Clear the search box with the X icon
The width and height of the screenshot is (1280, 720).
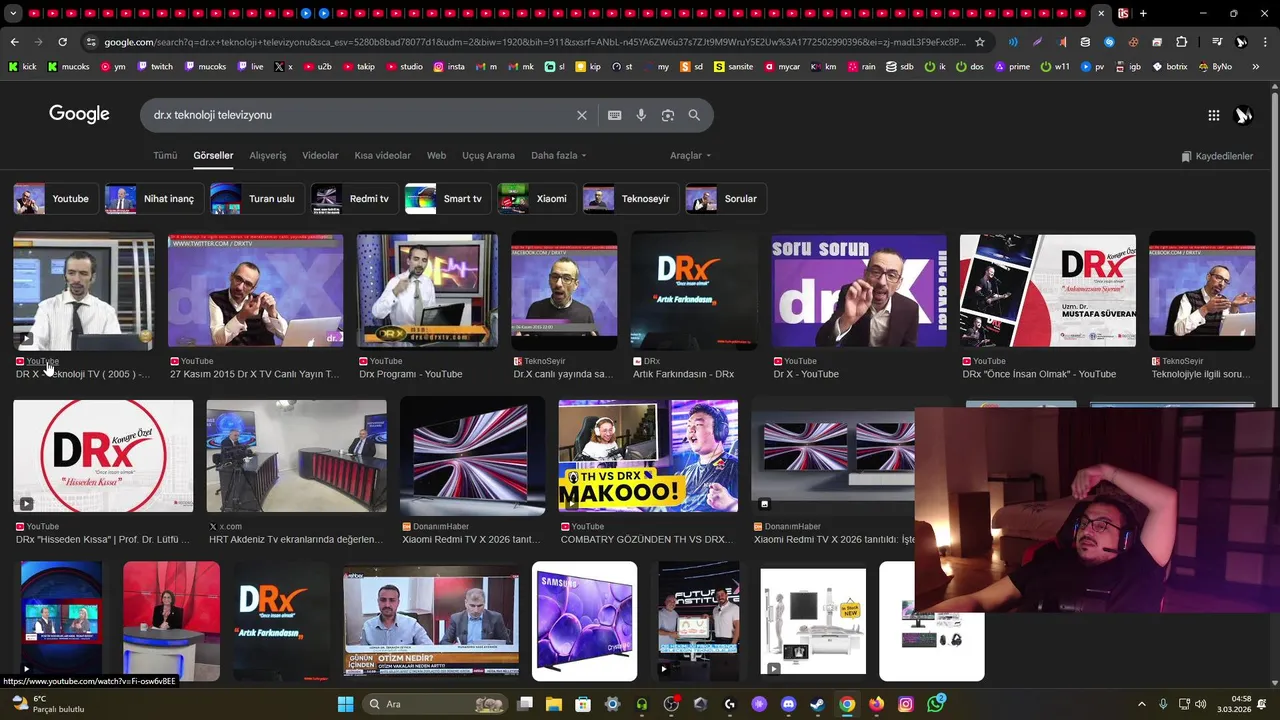coord(581,115)
